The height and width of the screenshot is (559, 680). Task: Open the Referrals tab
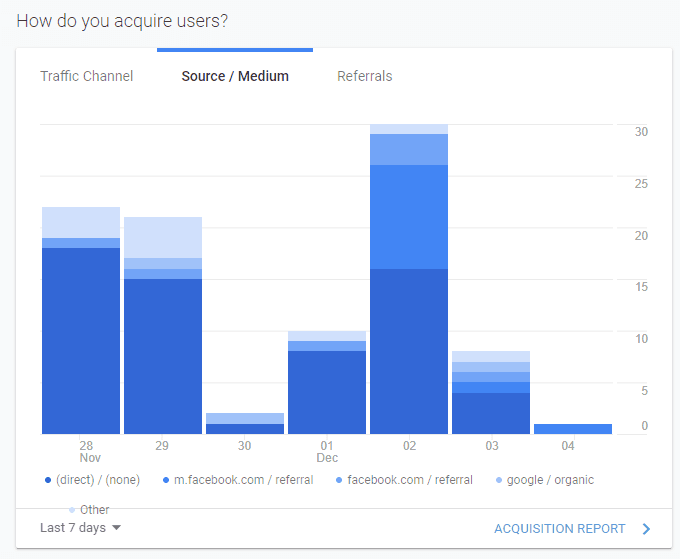coord(364,76)
